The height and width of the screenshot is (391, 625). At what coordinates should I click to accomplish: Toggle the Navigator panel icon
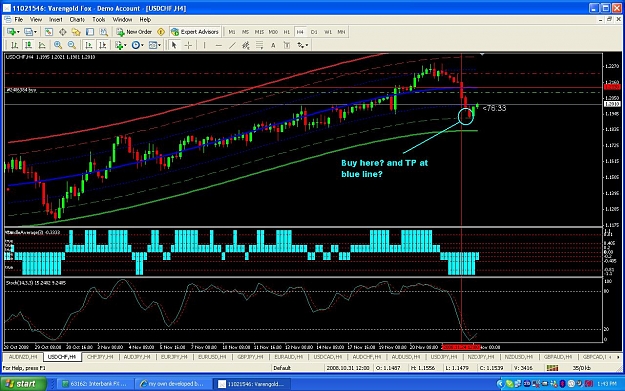tap(76, 32)
